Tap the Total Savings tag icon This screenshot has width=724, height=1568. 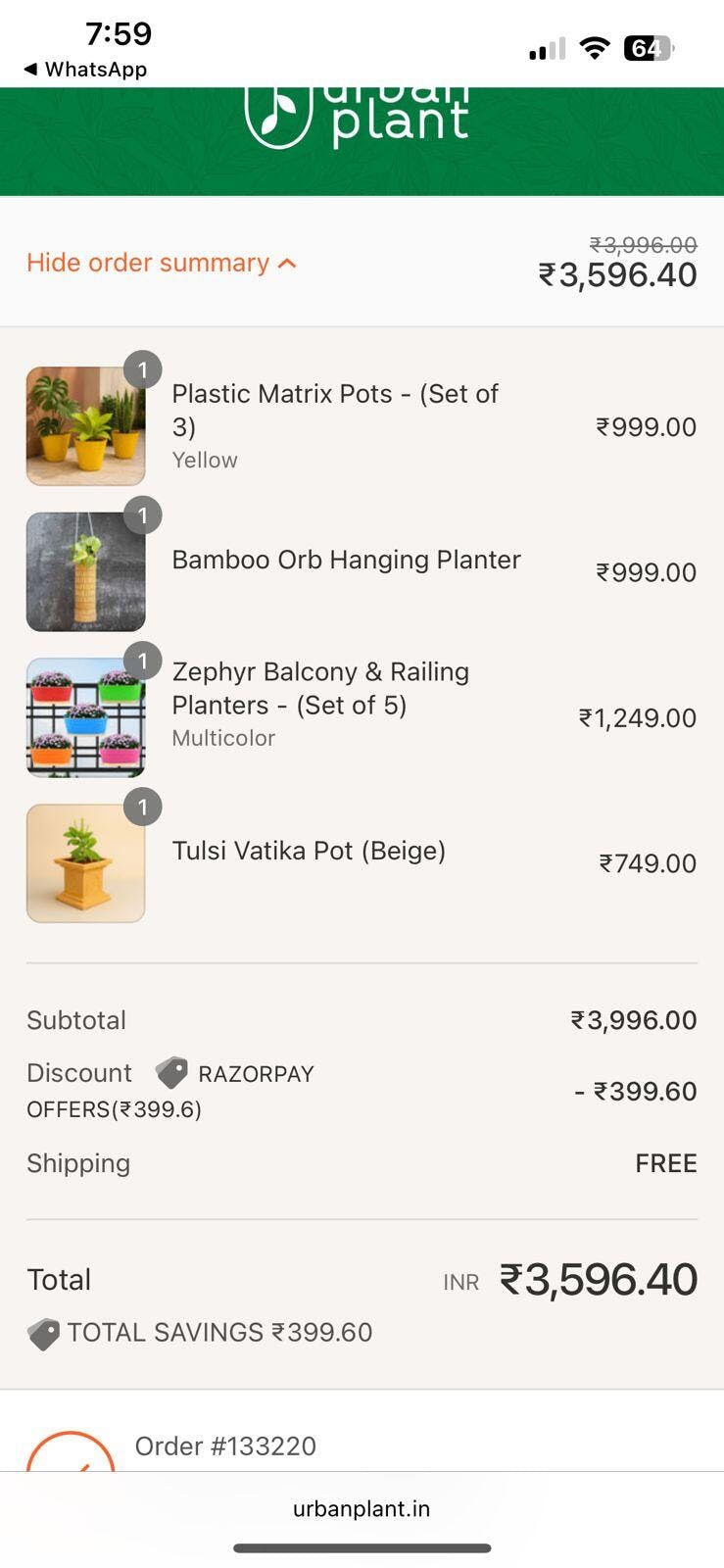[43, 1334]
